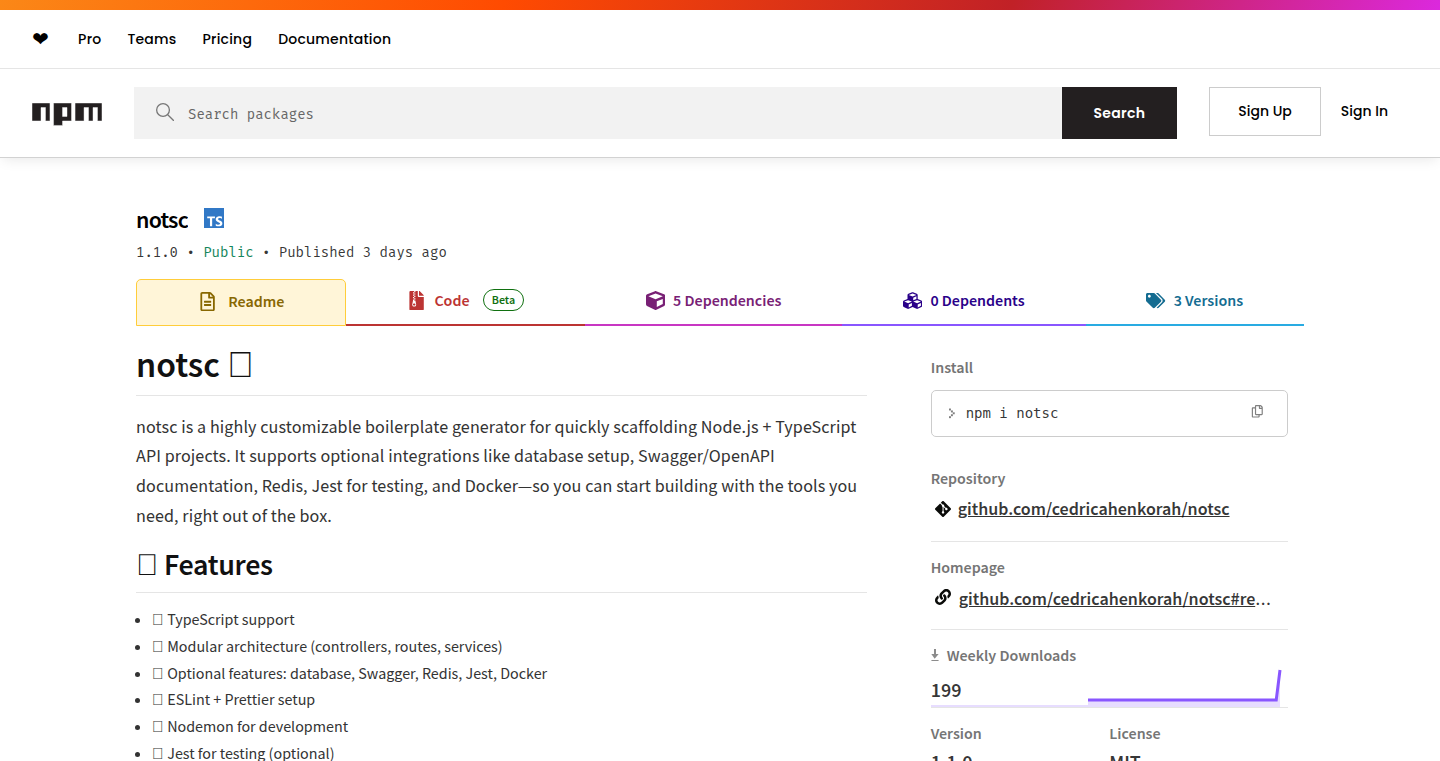
Task: Click the TypeScript support list item
Action: tap(223, 620)
